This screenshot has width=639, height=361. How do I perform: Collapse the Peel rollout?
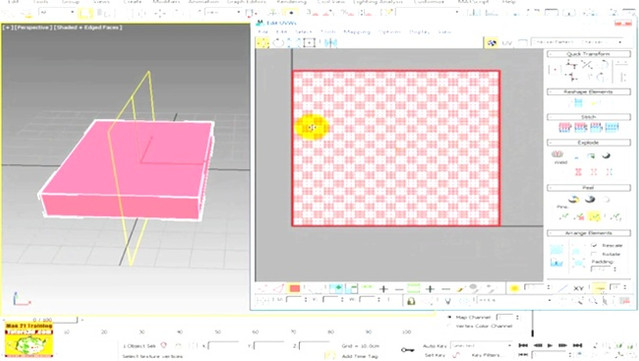588,187
